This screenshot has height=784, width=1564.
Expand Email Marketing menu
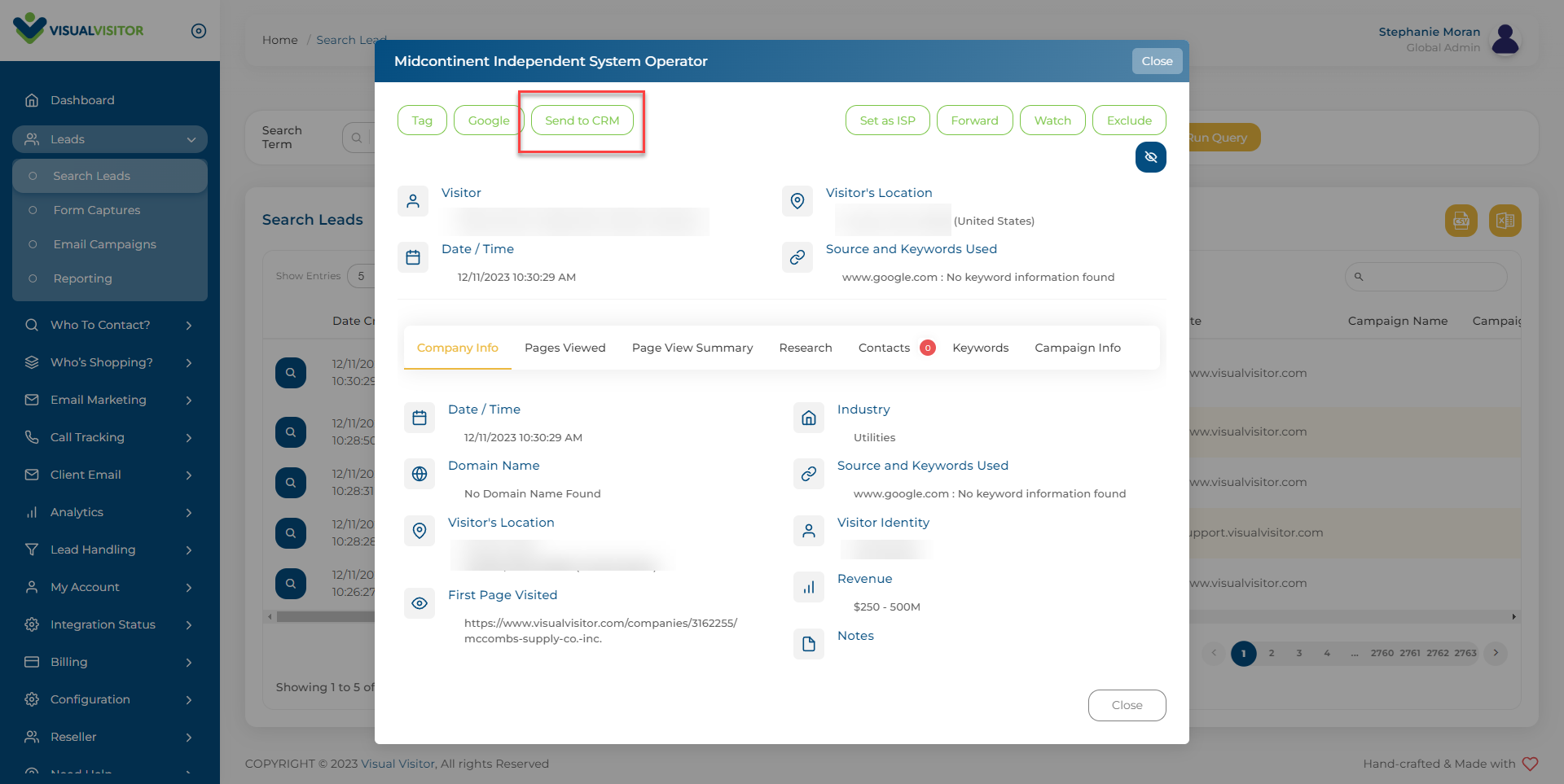(x=110, y=400)
